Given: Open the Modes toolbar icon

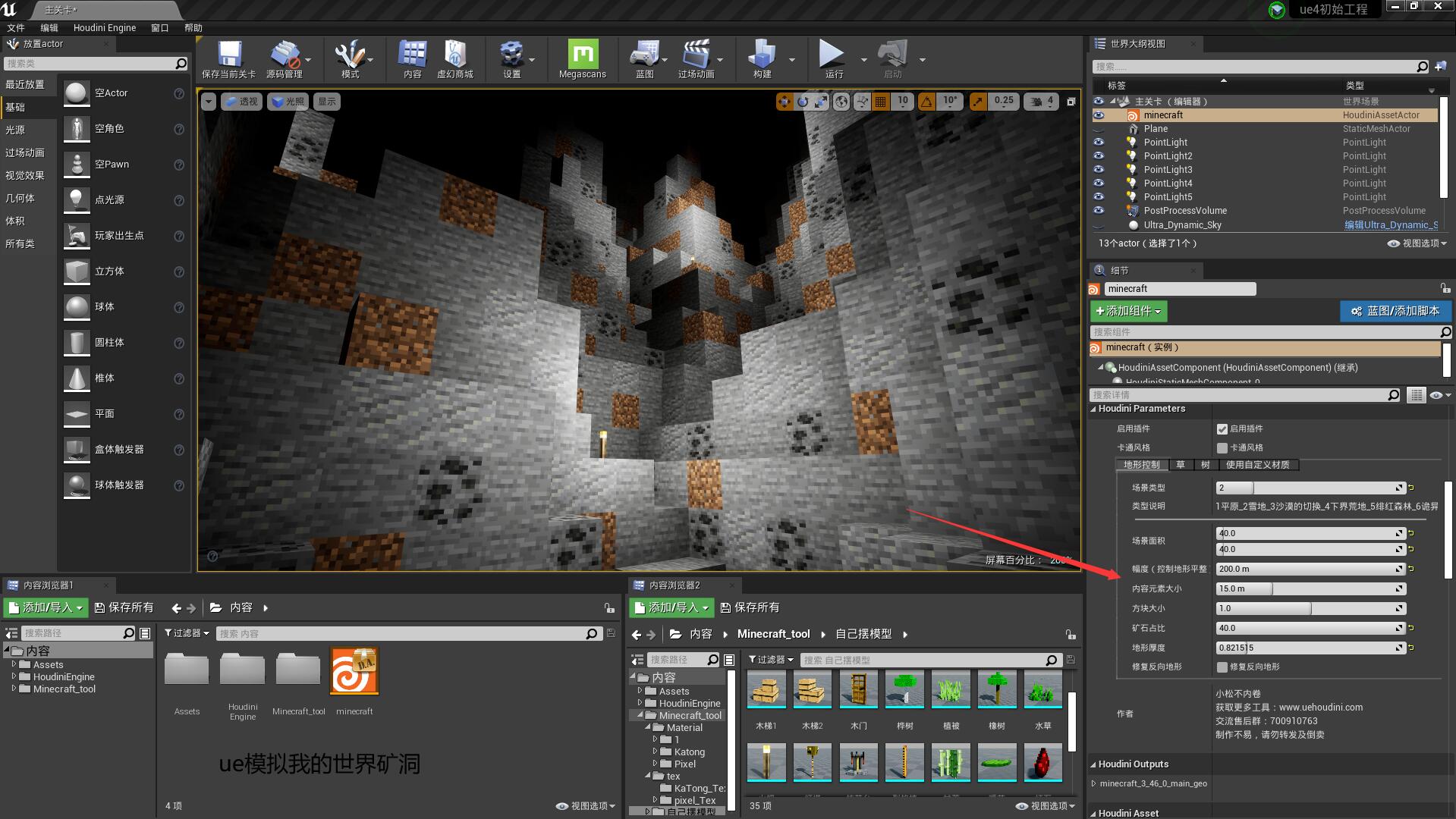Looking at the screenshot, I should (350, 55).
